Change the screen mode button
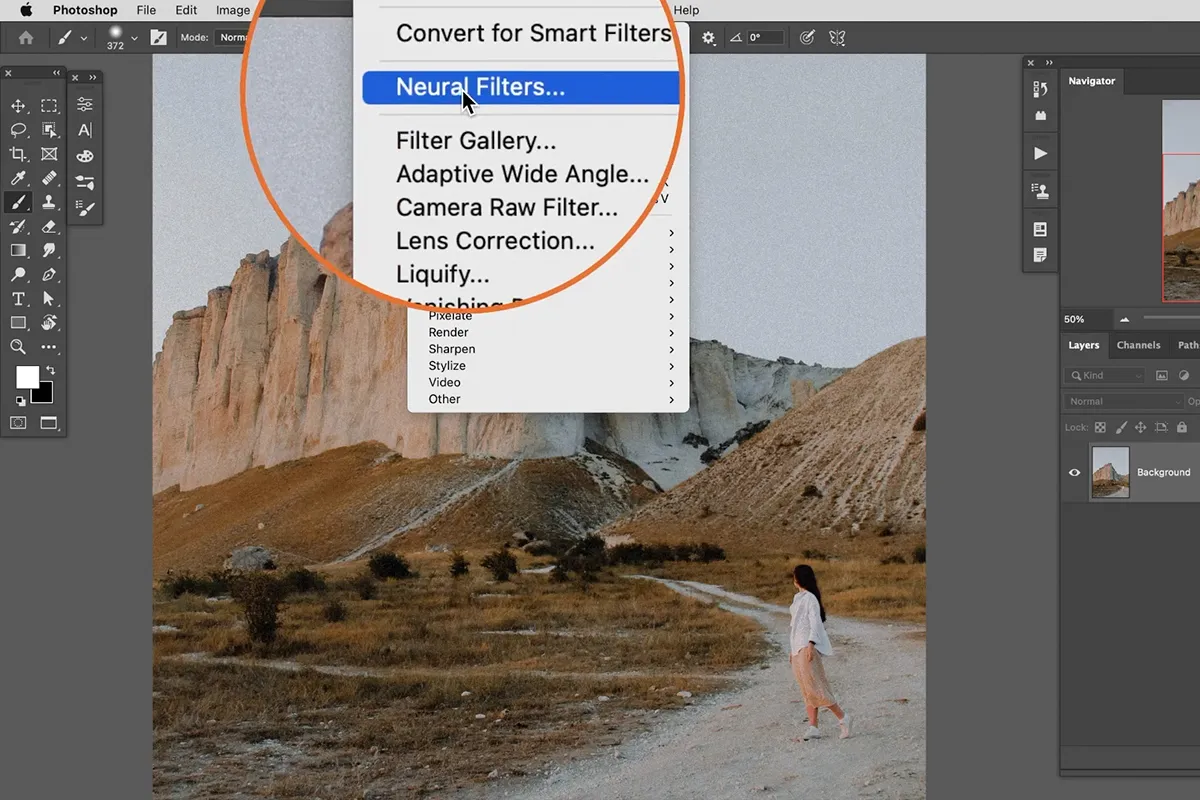The width and height of the screenshot is (1200, 800). [x=49, y=423]
